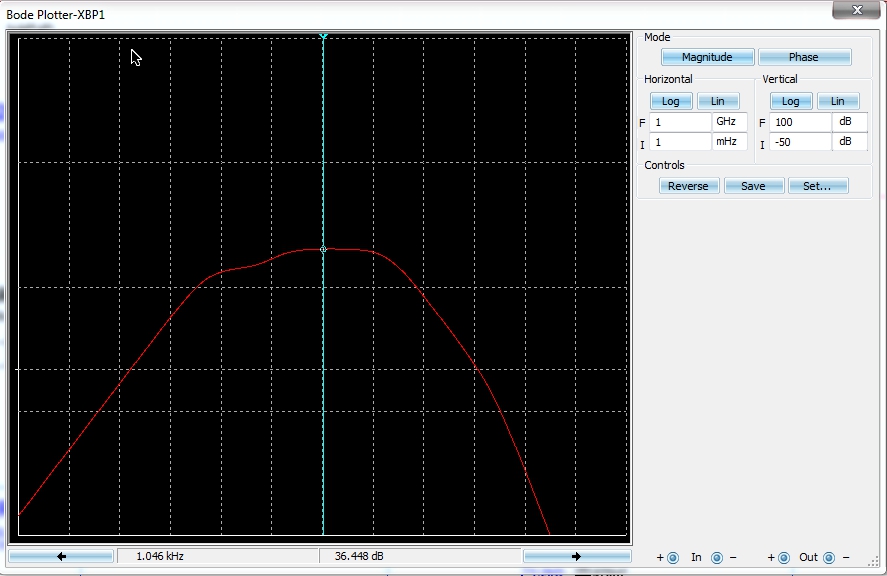Click the In positive terminal
Image resolution: width=887 pixels, height=576 pixels.
point(673,558)
